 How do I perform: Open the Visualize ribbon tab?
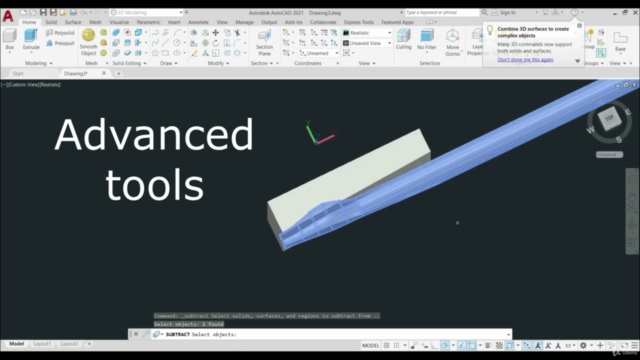click(x=119, y=22)
